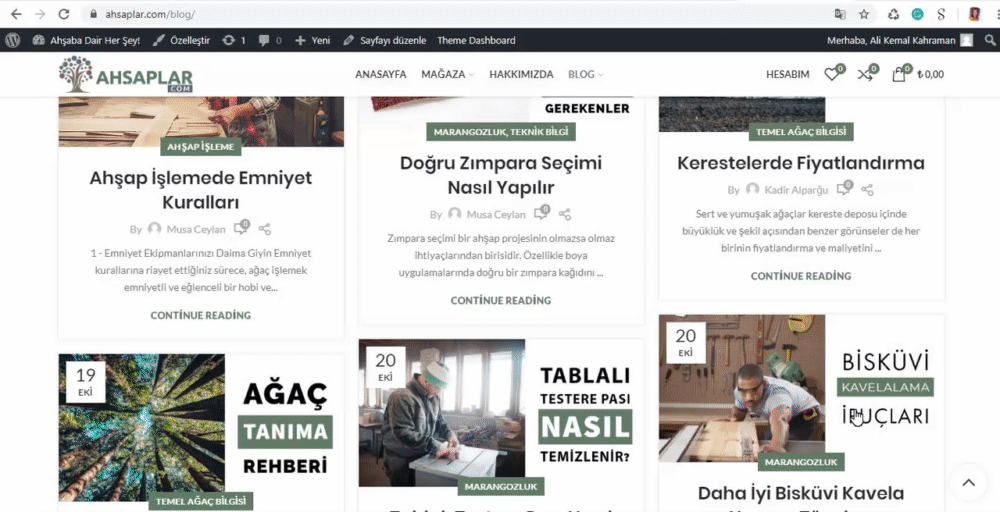Open the updates icon showing 1
The width and height of the screenshot is (1000, 512).
233,40
